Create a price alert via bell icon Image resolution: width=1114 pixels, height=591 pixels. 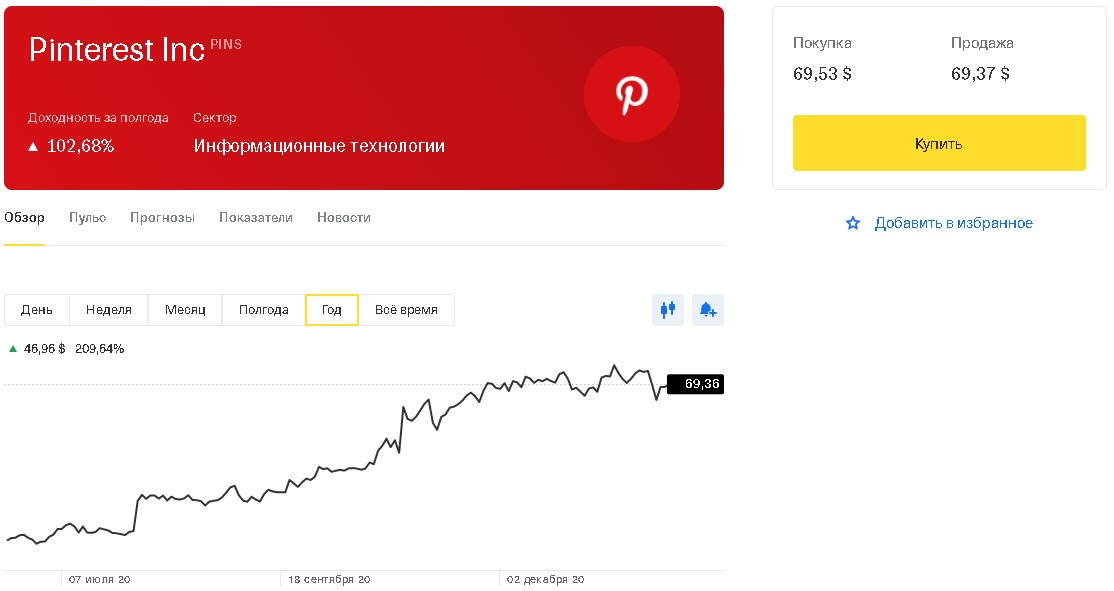[x=708, y=310]
